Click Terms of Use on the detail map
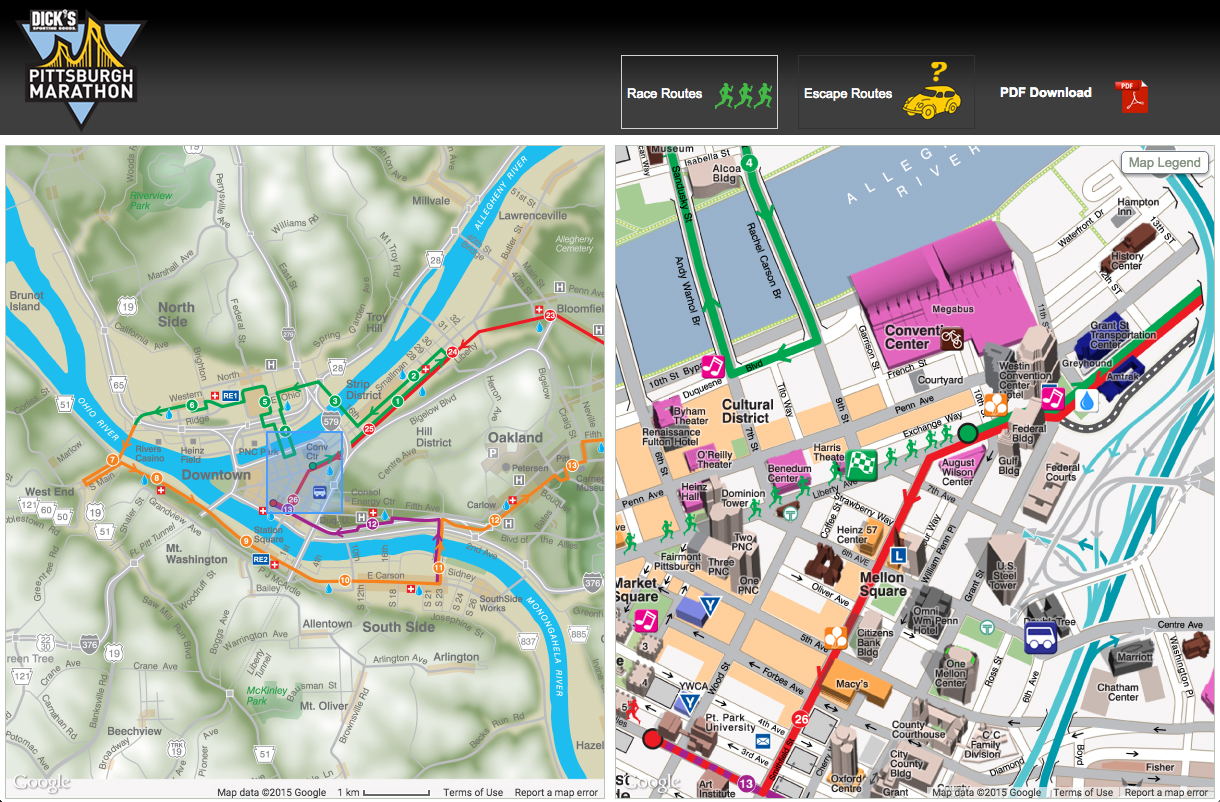Image resolution: width=1220 pixels, height=802 pixels. (x=1082, y=792)
